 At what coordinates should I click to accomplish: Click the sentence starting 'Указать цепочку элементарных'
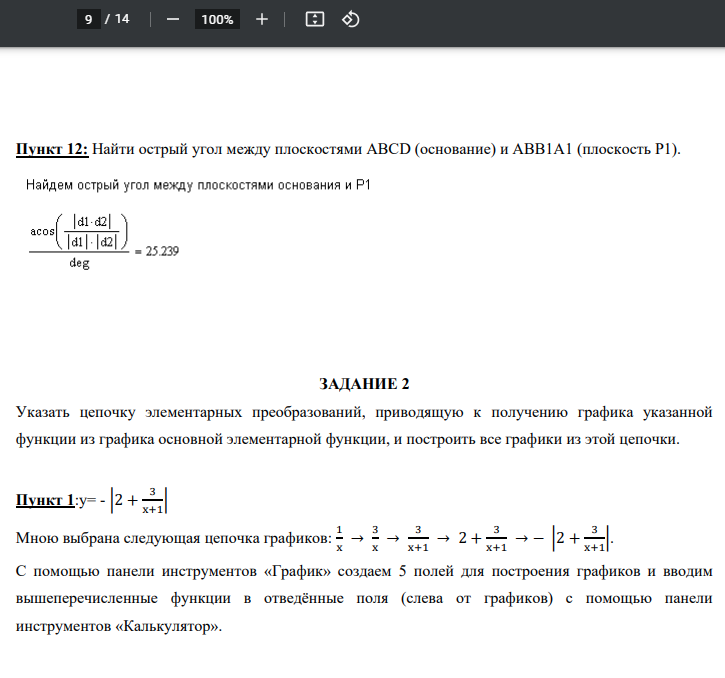364,425
